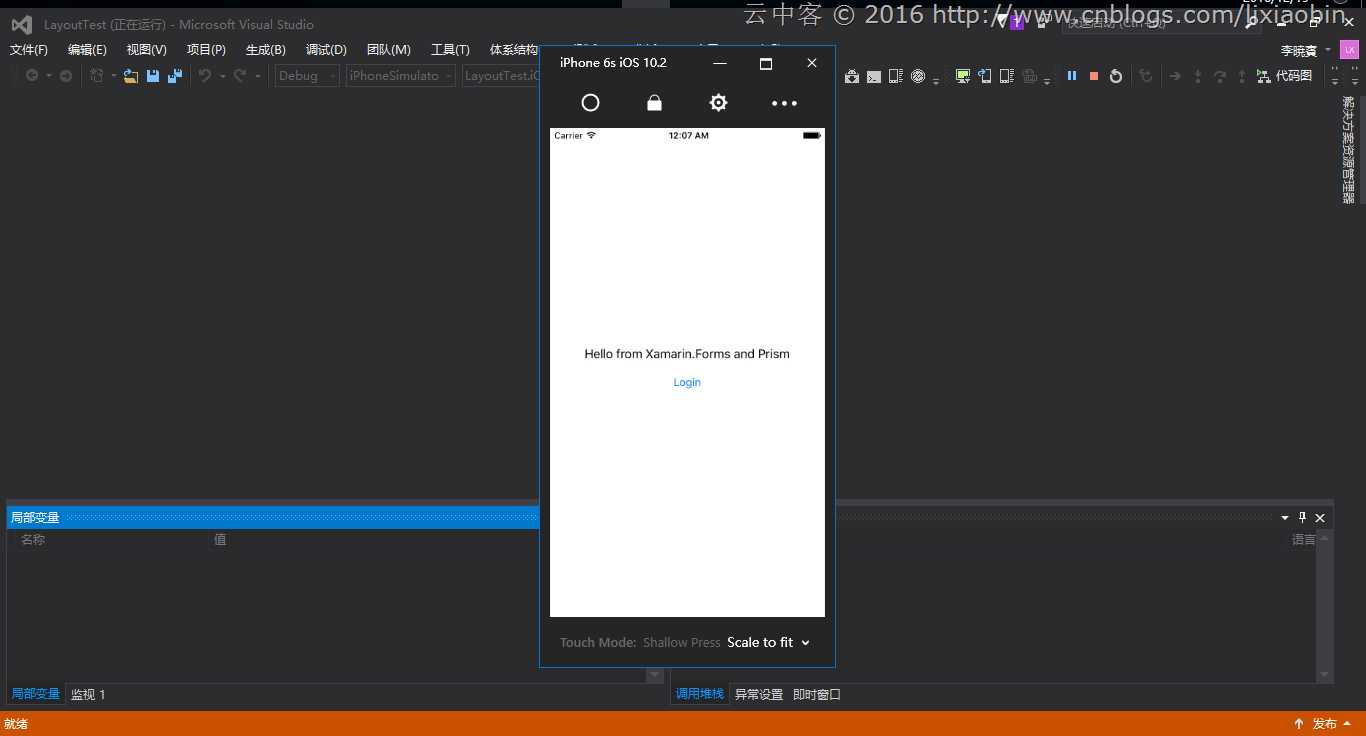Open 局部变量 panel window position dropdown arrow

(1285, 518)
